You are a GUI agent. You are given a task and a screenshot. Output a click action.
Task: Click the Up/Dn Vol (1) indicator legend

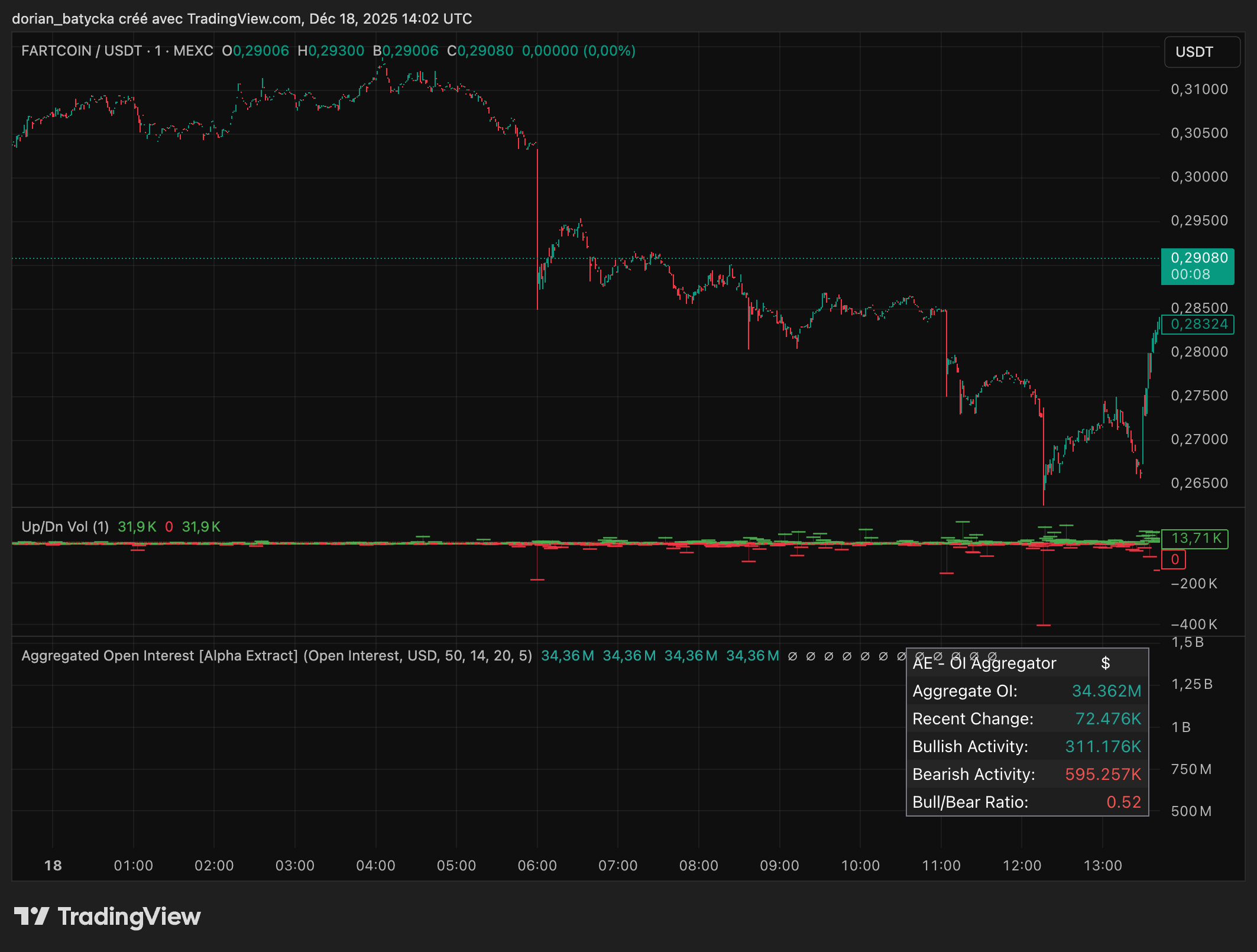(x=65, y=527)
